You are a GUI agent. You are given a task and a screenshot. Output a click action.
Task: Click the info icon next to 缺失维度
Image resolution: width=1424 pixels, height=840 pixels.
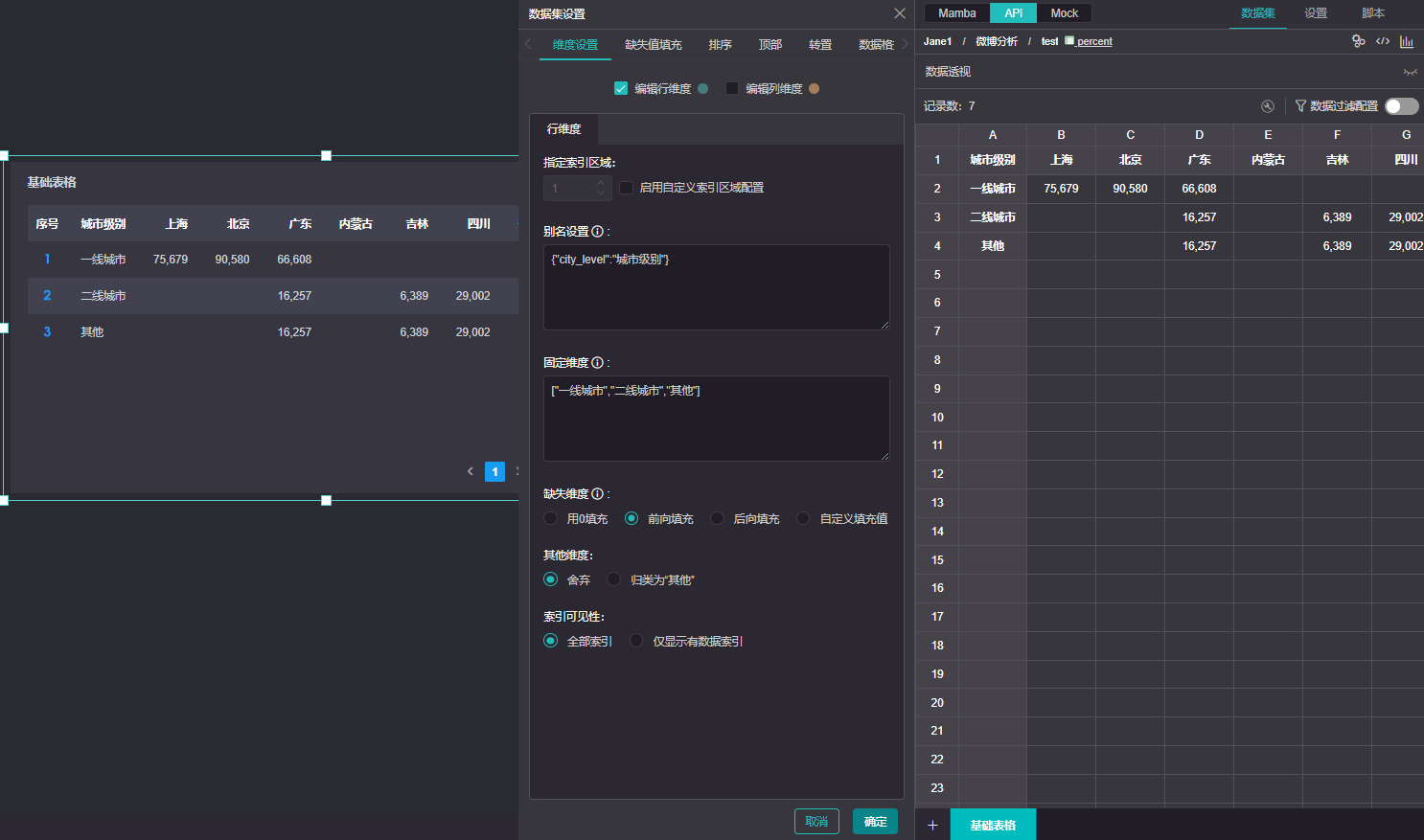click(x=597, y=493)
